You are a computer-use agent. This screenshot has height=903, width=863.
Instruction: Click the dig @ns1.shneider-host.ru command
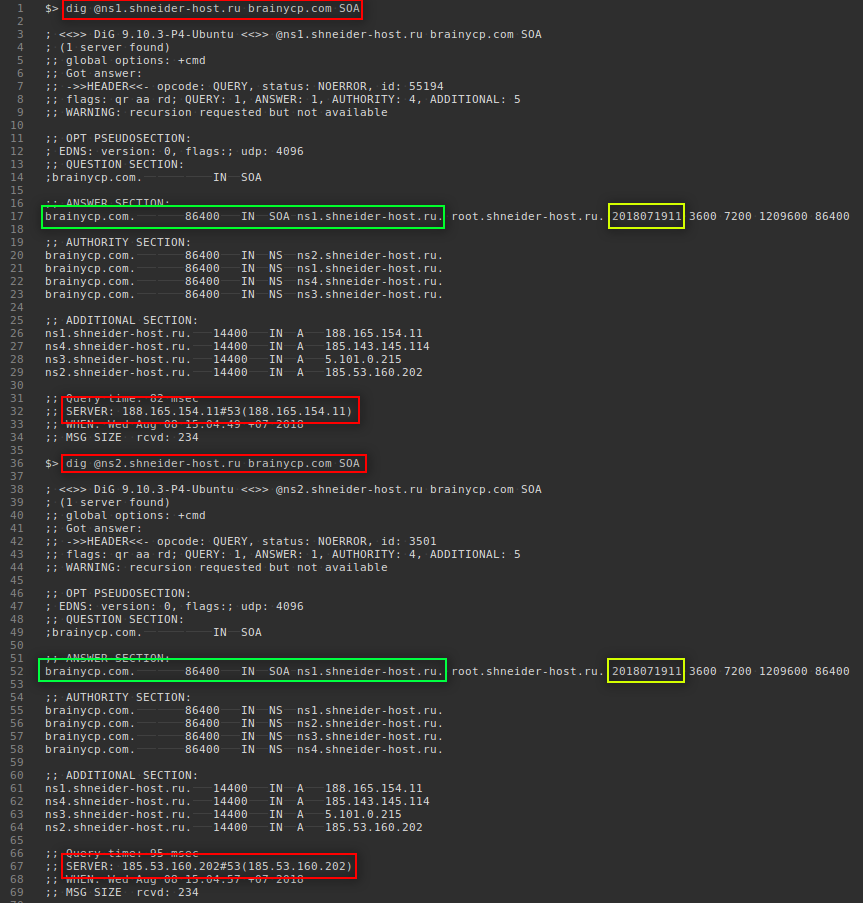(211, 9)
